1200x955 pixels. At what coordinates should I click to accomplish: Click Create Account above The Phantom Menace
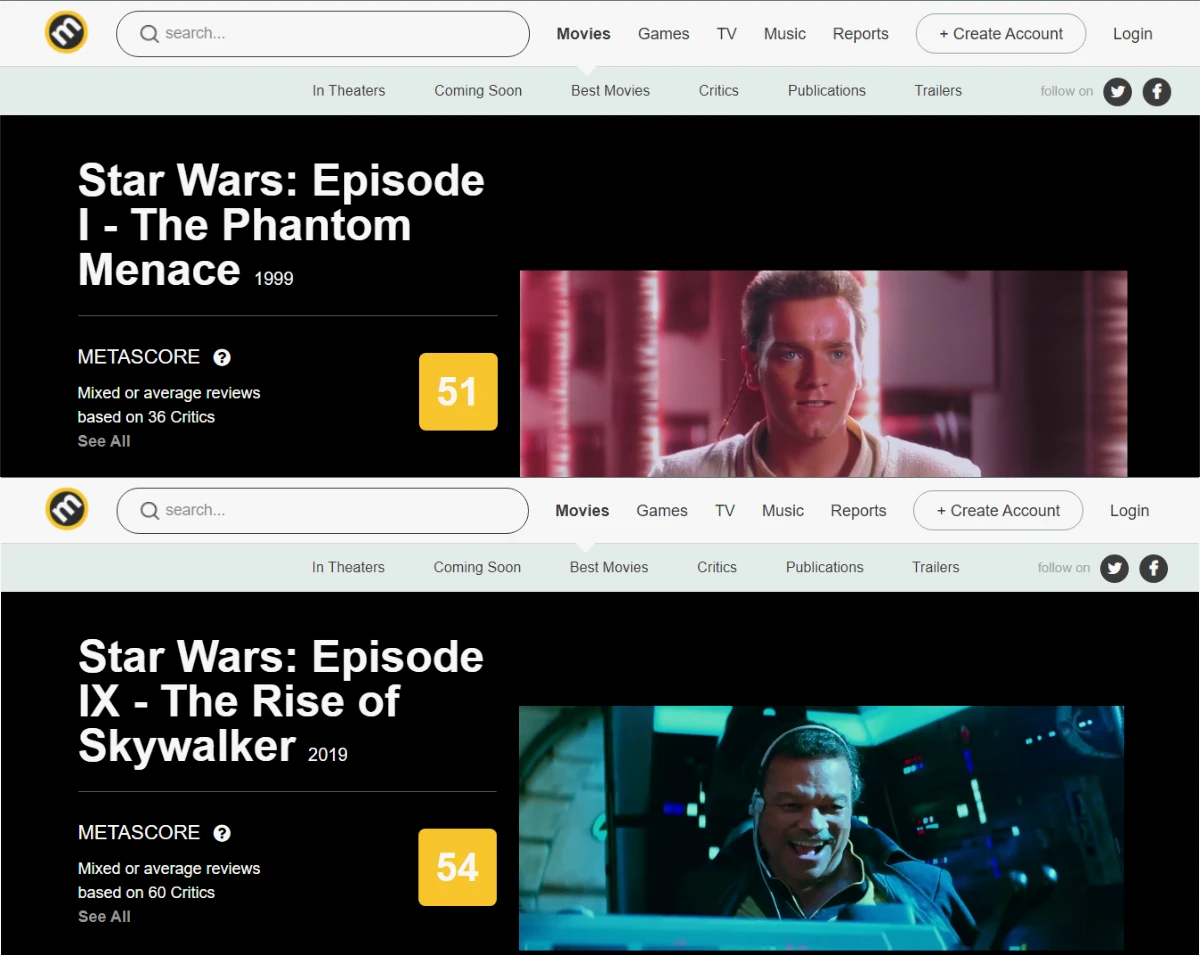pyautogui.click(x=1001, y=34)
